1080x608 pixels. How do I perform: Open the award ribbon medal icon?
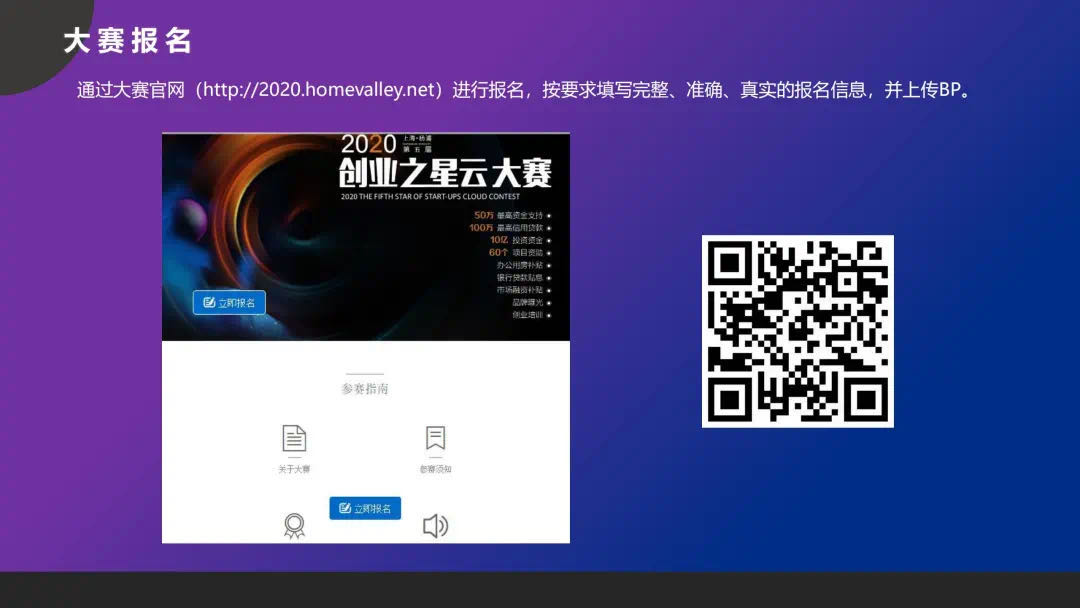pos(294,526)
